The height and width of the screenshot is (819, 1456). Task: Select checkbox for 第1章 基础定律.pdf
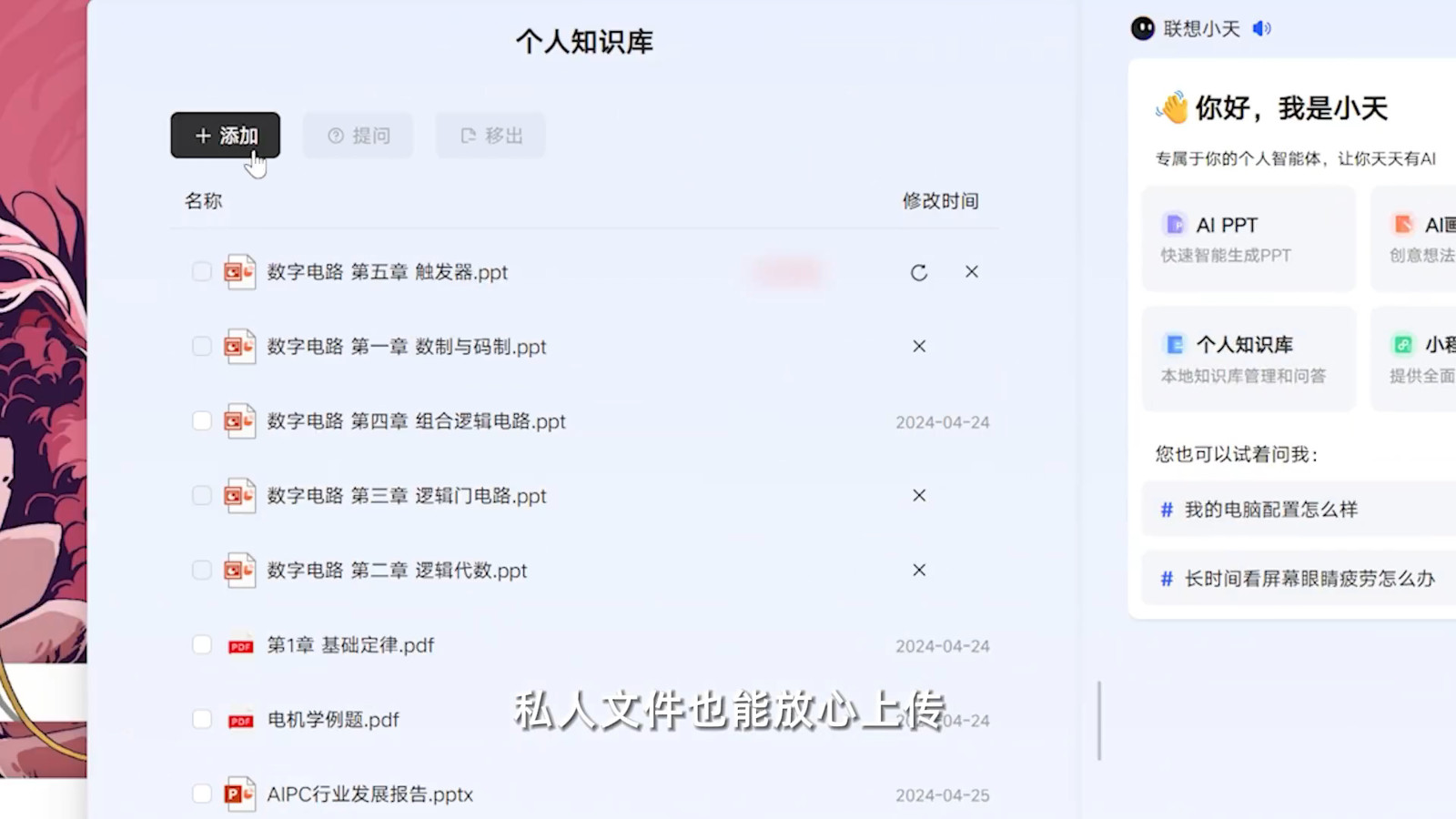click(x=202, y=645)
